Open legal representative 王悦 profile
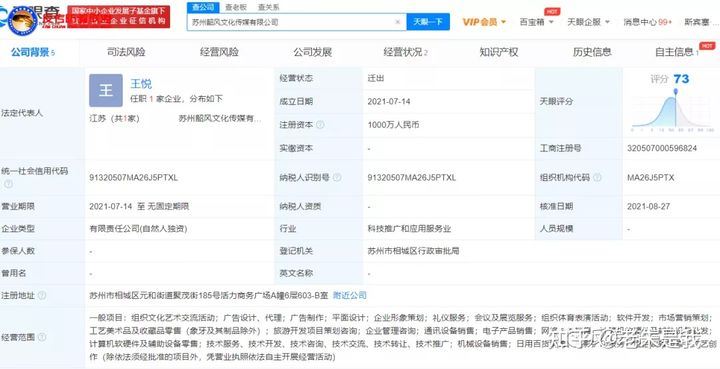Screen dimensions: 720x369 tap(141, 84)
